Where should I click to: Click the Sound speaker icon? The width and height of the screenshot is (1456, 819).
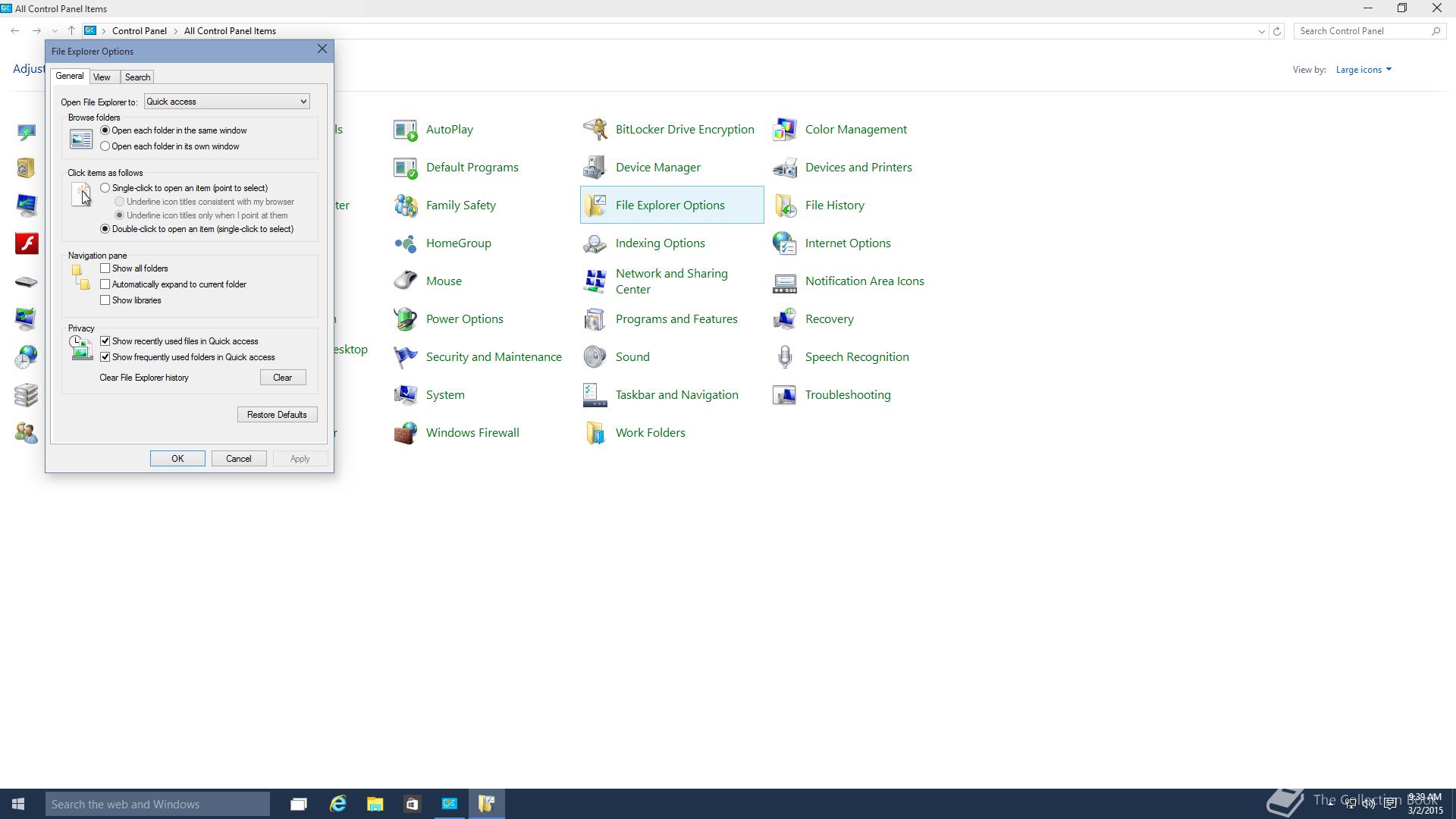[595, 357]
